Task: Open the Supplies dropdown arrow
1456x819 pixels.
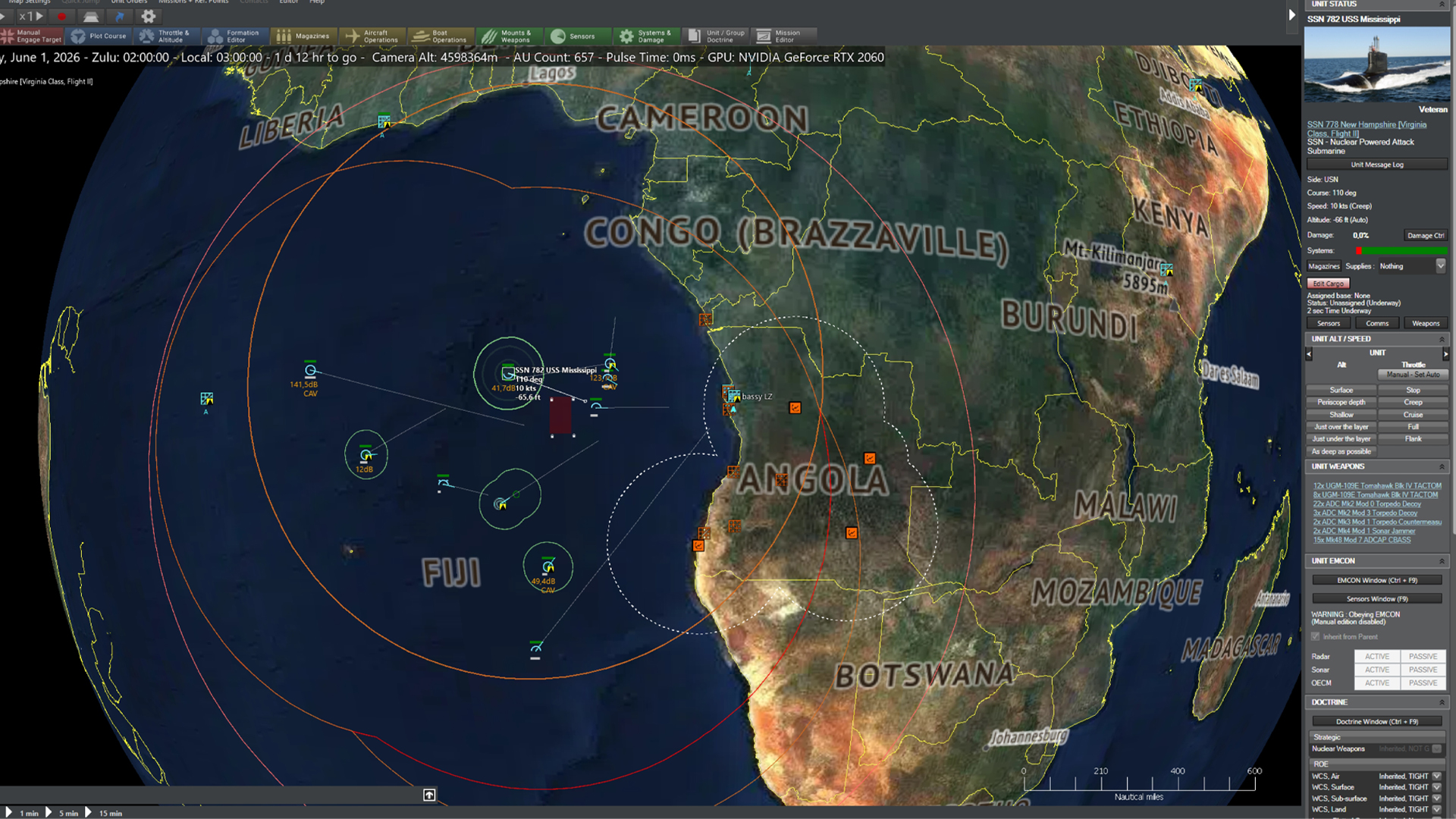Action: point(1440,265)
